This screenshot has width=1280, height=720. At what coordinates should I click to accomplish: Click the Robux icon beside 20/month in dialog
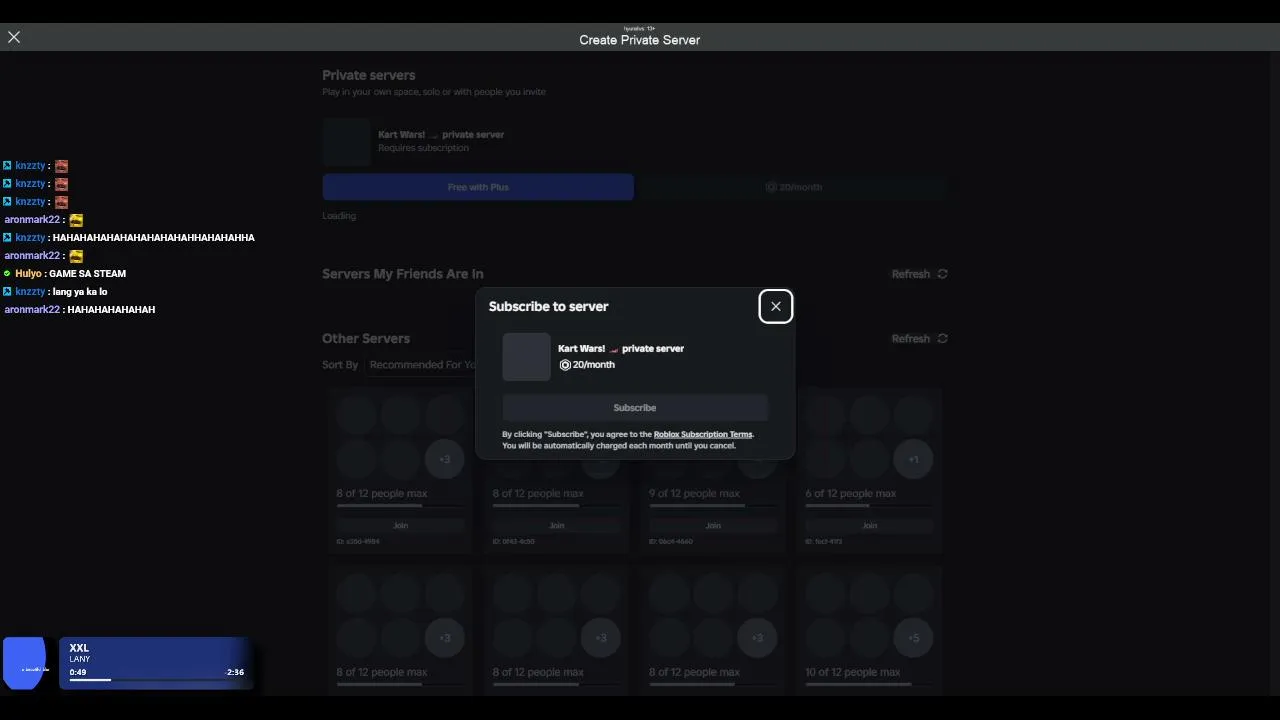(565, 365)
